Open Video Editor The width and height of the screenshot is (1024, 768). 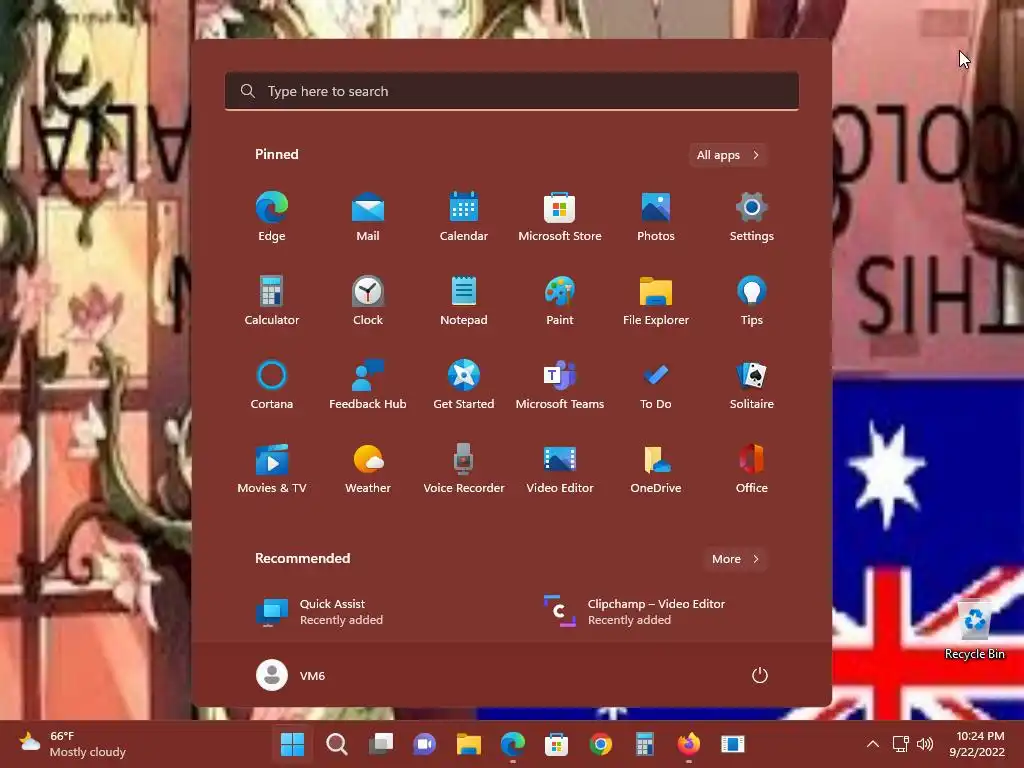pos(560,469)
